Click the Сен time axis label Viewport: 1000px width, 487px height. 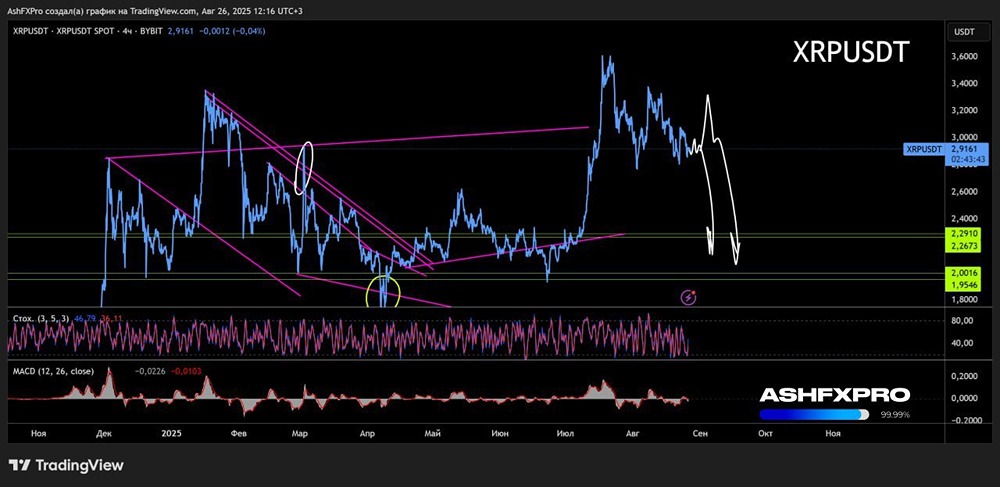coord(700,433)
